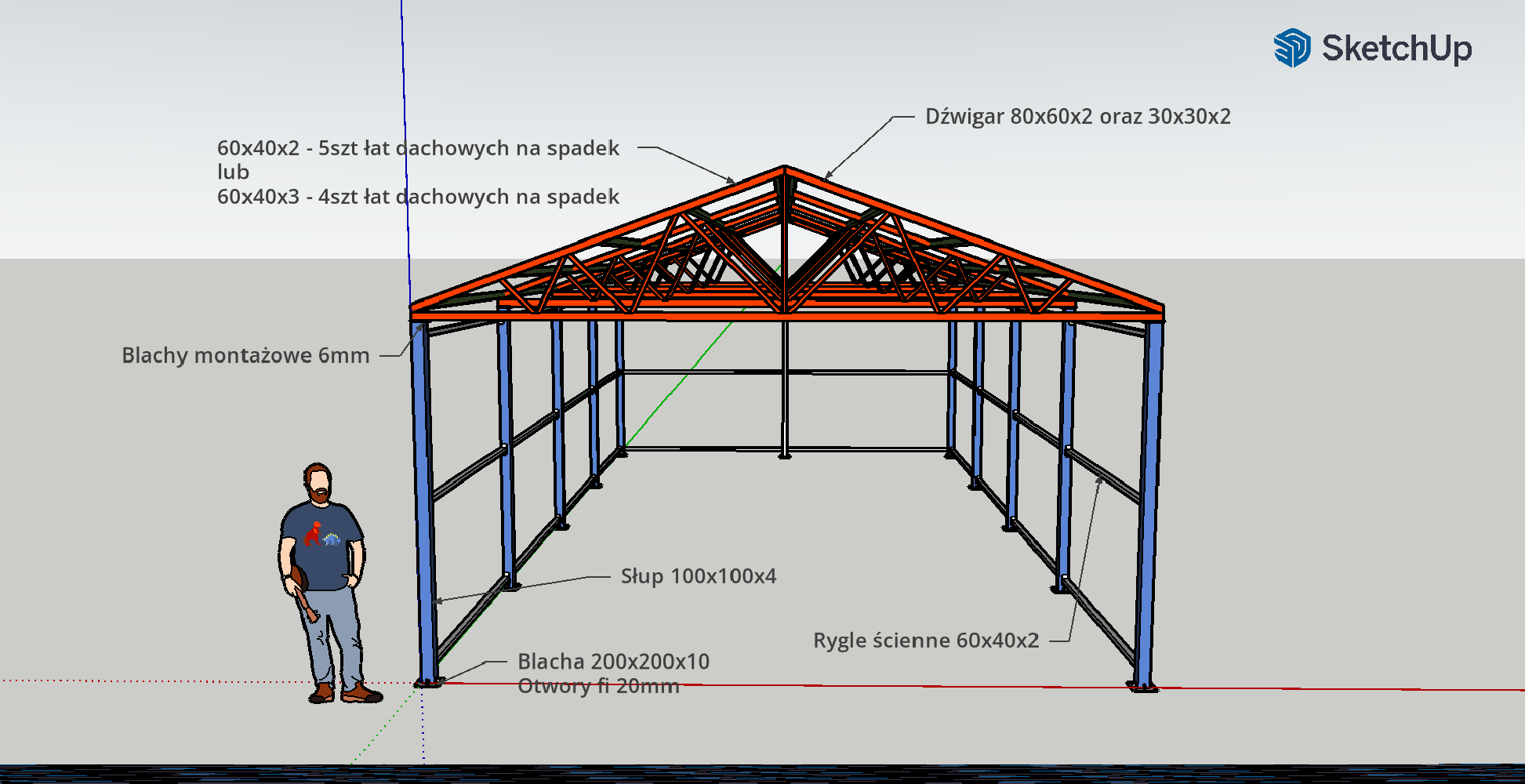The width and height of the screenshot is (1525, 784).
Task: Select the 60x40x2 5szt łat dachowych label
Action: [418, 148]
